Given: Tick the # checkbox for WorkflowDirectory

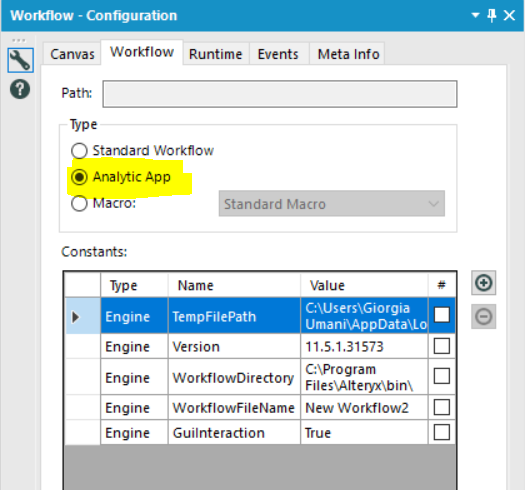Looking at the screenshot, I should tap(442, 376).
